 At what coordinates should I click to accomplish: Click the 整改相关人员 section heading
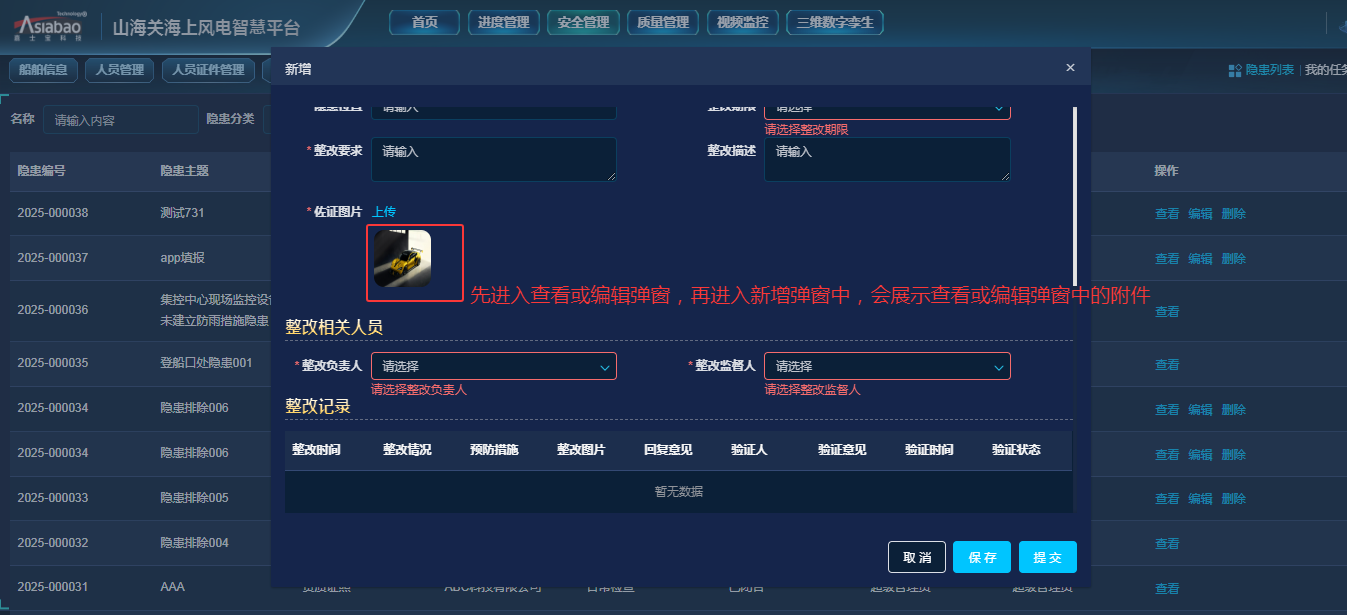click(334, 327)
